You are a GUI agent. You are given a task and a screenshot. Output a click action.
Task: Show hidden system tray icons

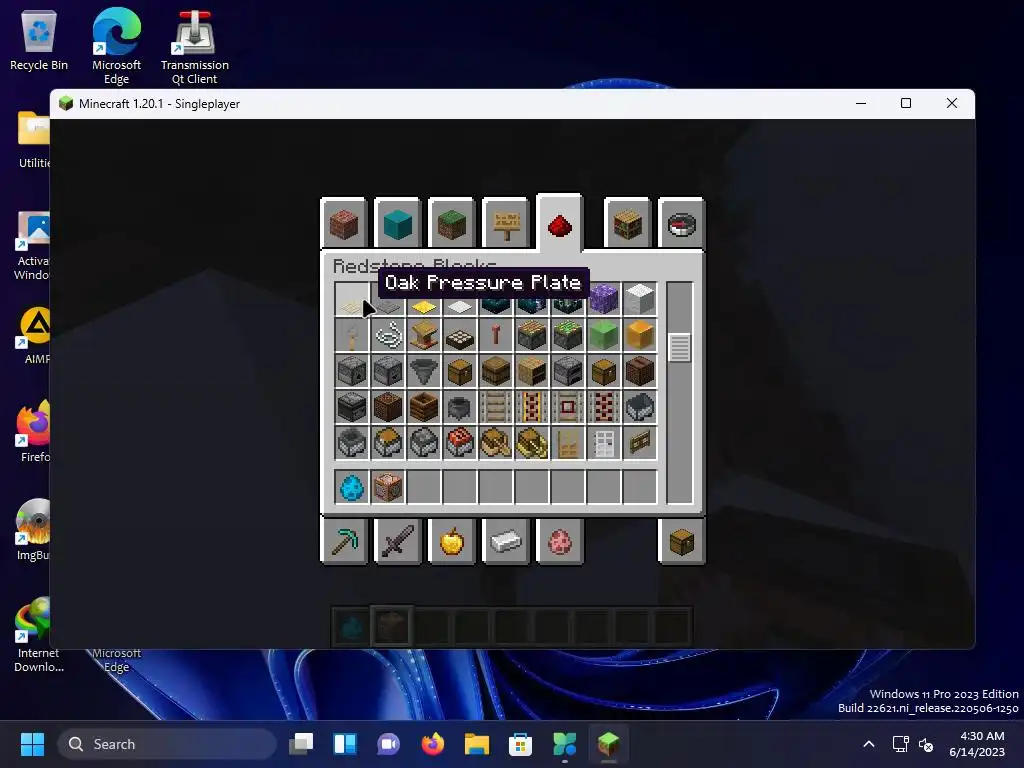tap(869, 744)
